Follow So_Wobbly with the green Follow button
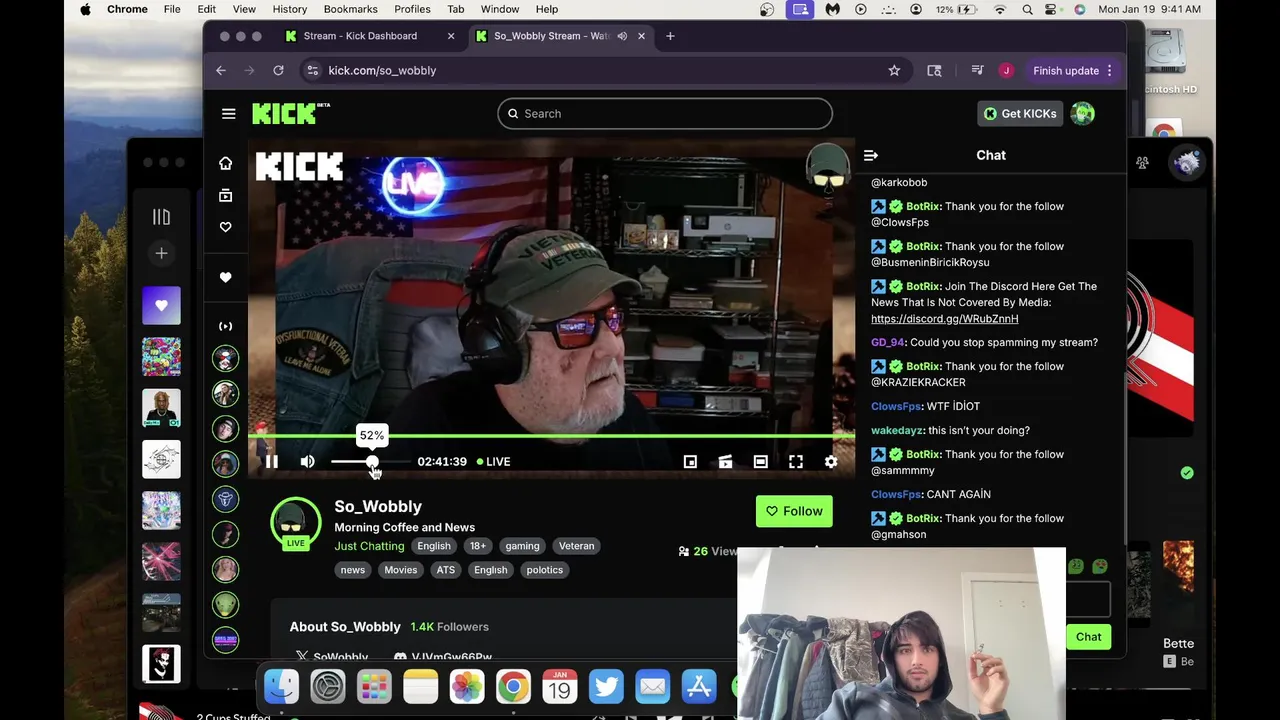The image size is (1280, 720). tap(794, 511)
